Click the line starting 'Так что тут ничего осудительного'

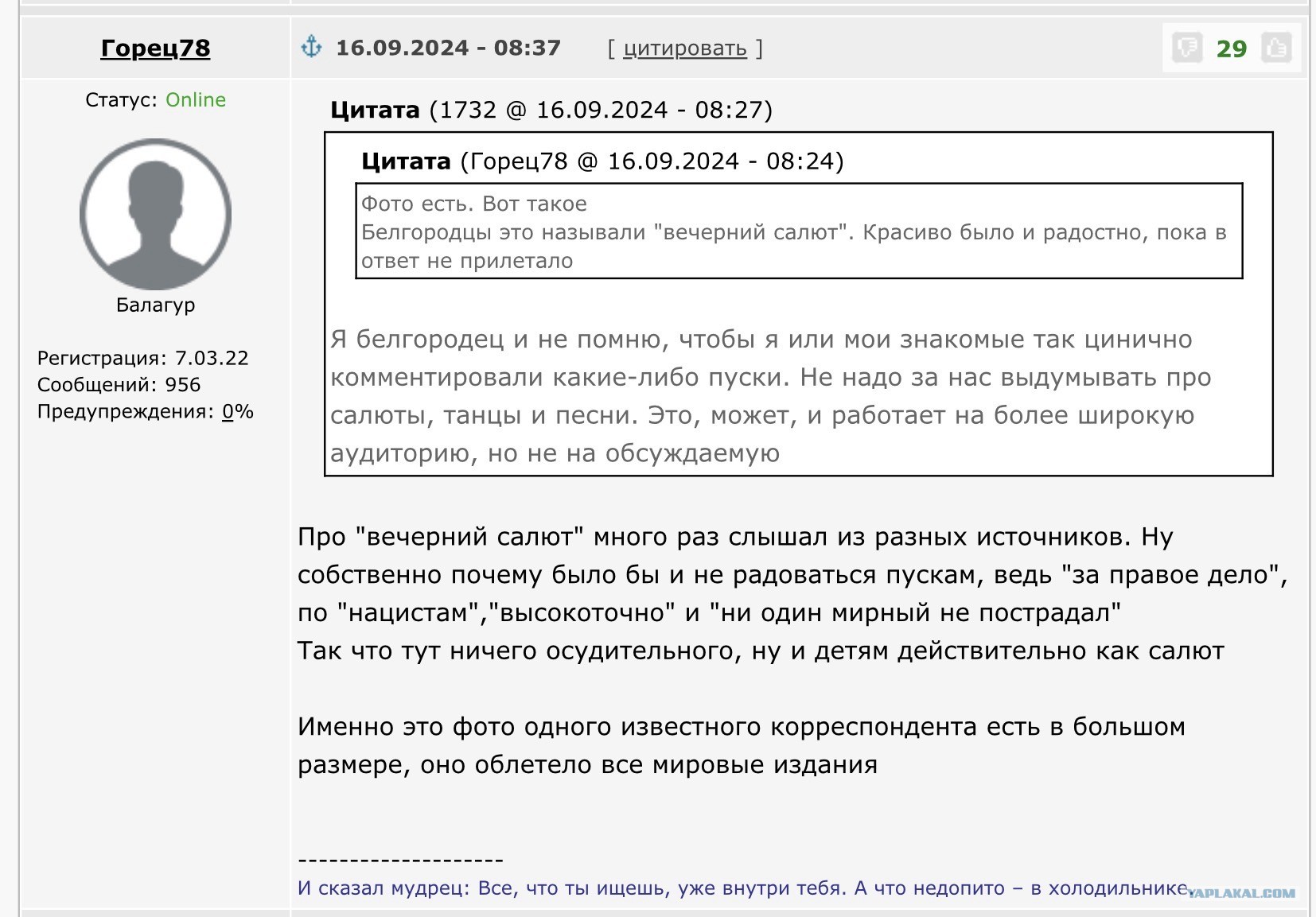tap(761, 651)
